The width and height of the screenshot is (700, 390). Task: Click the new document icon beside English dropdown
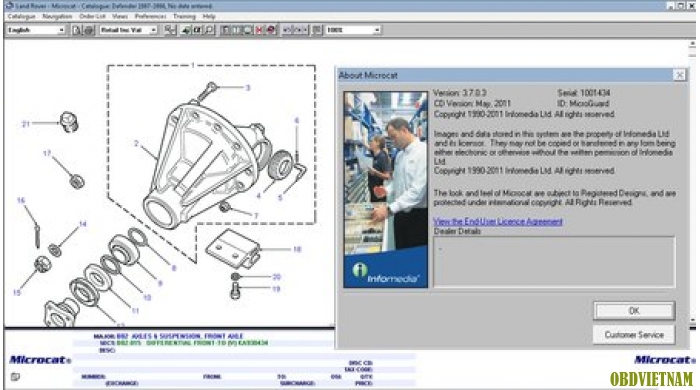77,30
